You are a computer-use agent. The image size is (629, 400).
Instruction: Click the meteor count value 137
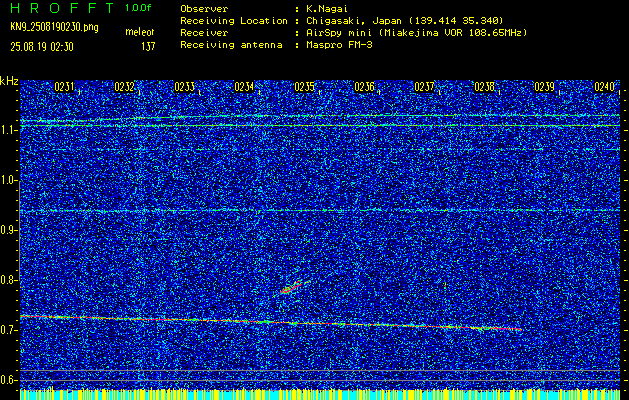148,47
